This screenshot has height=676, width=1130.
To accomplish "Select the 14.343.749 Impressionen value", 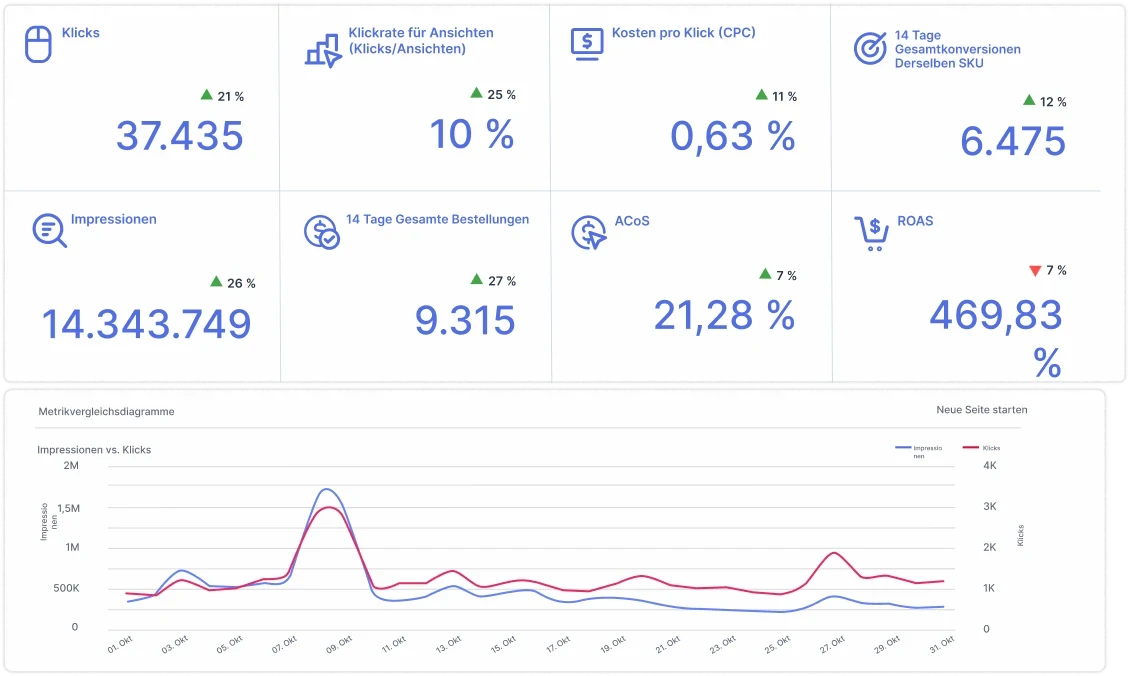I will coord(146,323).
